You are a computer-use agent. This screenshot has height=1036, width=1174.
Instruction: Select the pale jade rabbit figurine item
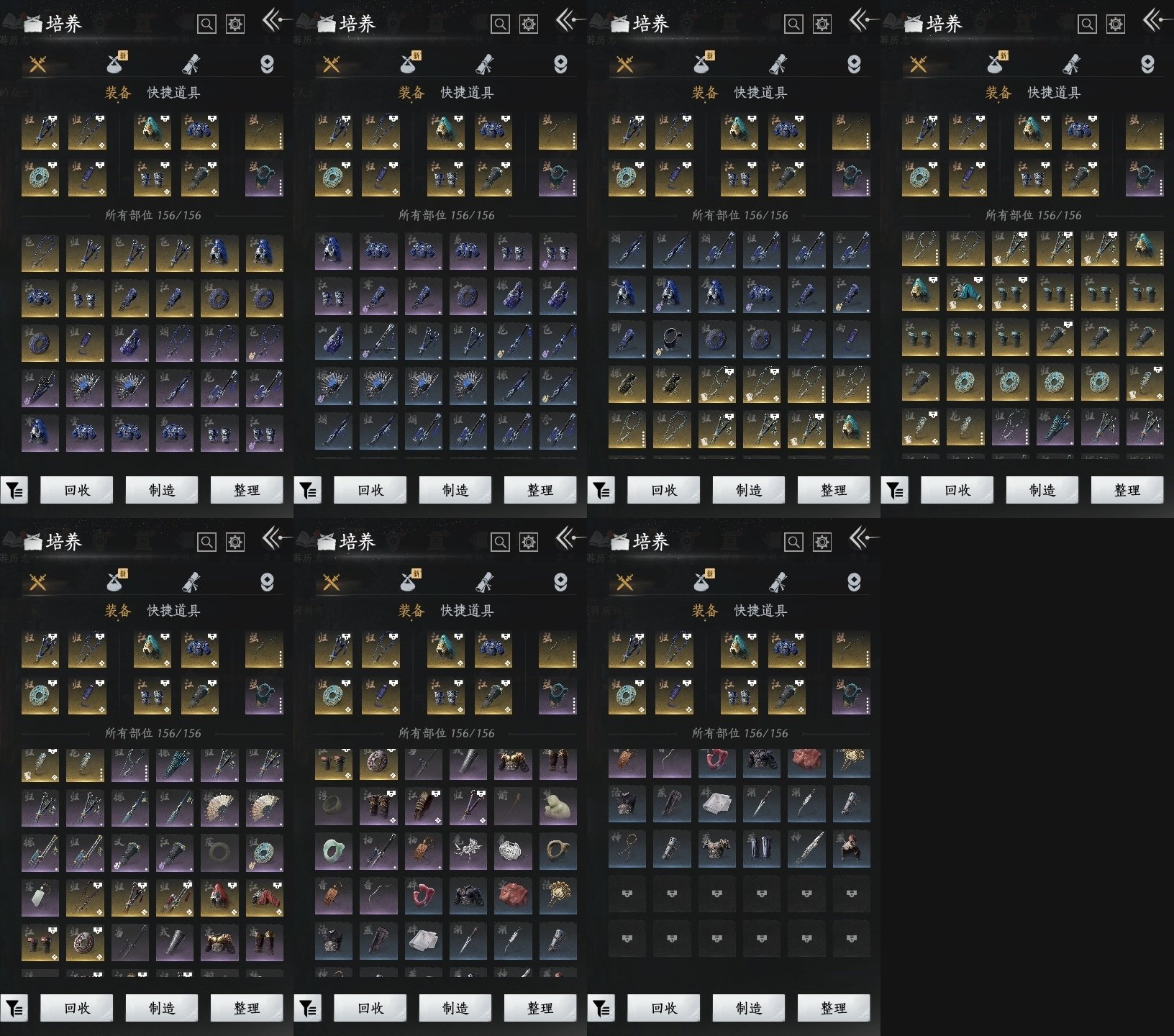(x=558, y=807)
